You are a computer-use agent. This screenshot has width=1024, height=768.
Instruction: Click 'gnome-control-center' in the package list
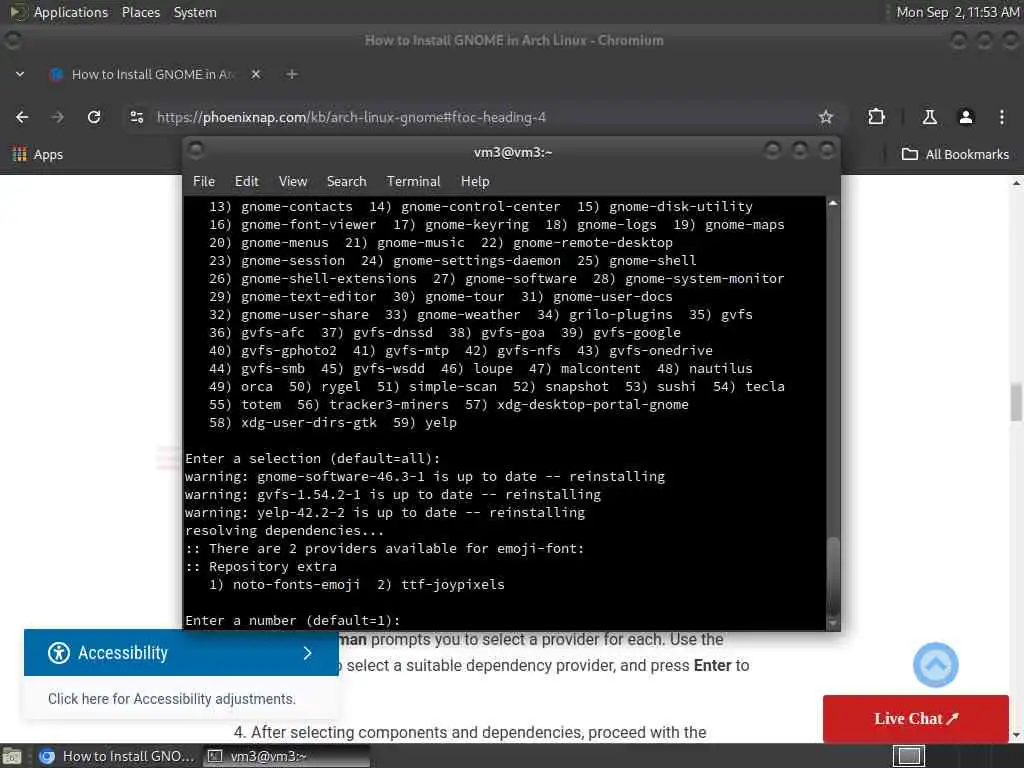pos(481,206)
